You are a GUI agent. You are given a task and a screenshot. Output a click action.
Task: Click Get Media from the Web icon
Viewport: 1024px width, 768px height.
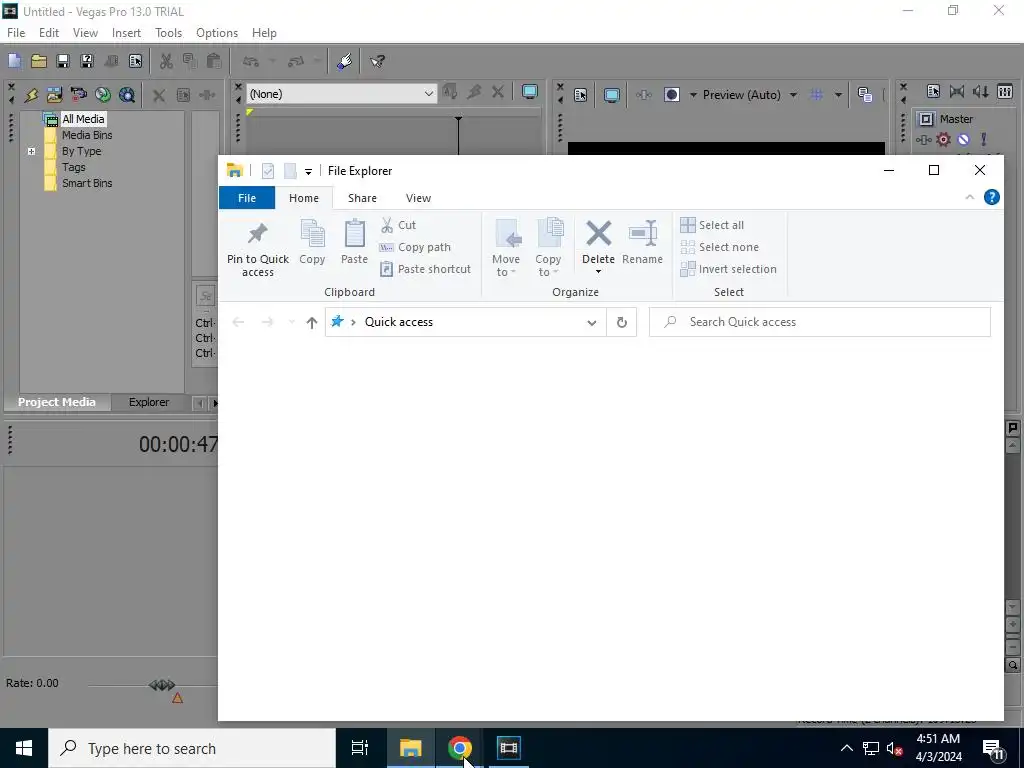pos(127,95)
